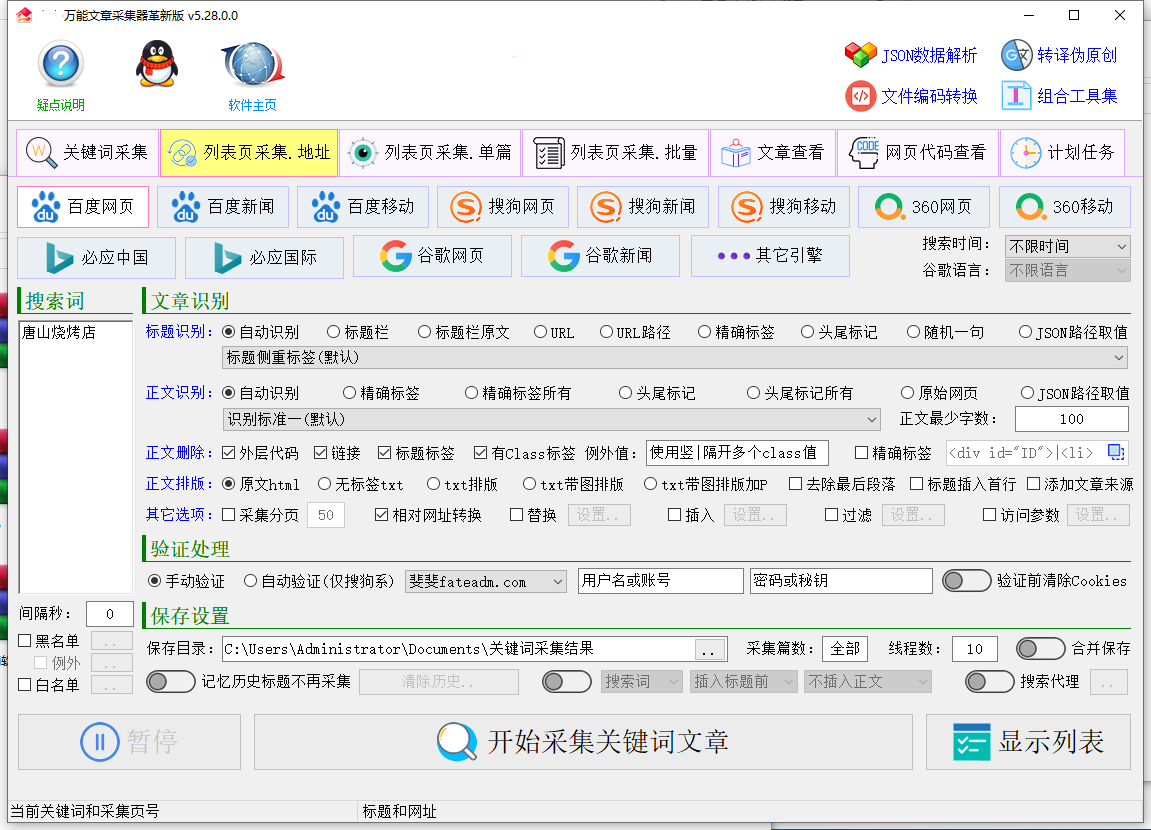The width and height of the screenshot is (1151, 830).
Task: Expand the 标题侧重标签 dropdown
Action: point(675,358)
